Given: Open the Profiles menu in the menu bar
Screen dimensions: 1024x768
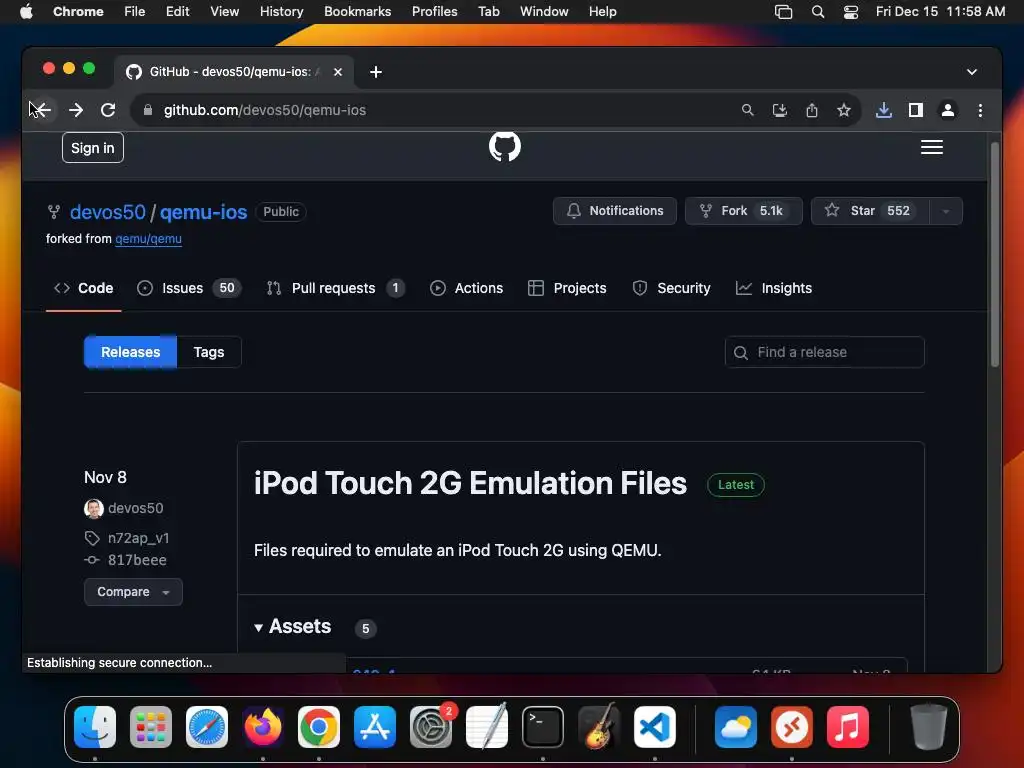Looking at the screenshot, I should [x=434, y=12].
